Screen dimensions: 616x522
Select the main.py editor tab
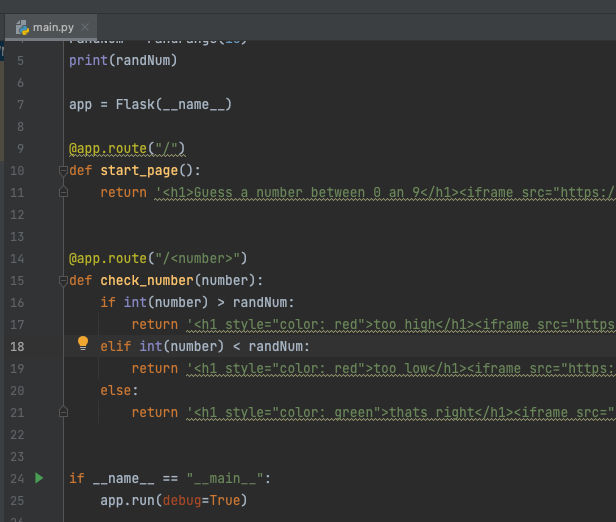pyautogui.click(x=51, y=27)
